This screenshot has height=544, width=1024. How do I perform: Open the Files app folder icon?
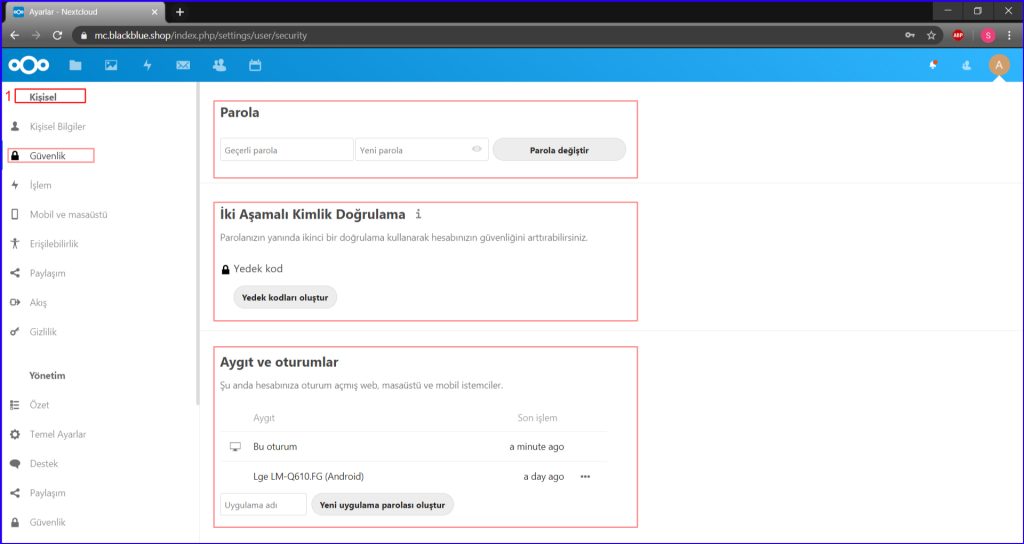pyautogui.click(x=76, y=65)
